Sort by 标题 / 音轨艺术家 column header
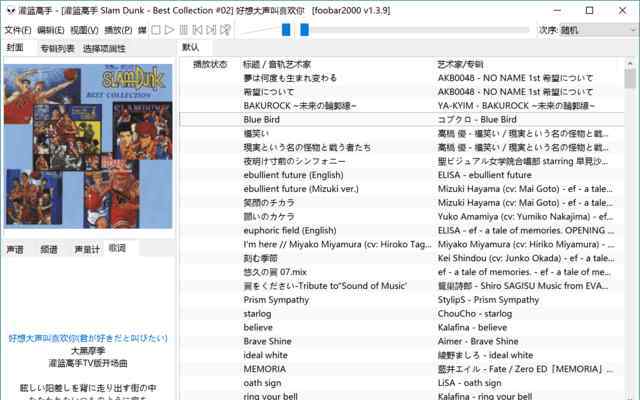The image size is (640, 400). pyautogui.click(x=277, y=64)
